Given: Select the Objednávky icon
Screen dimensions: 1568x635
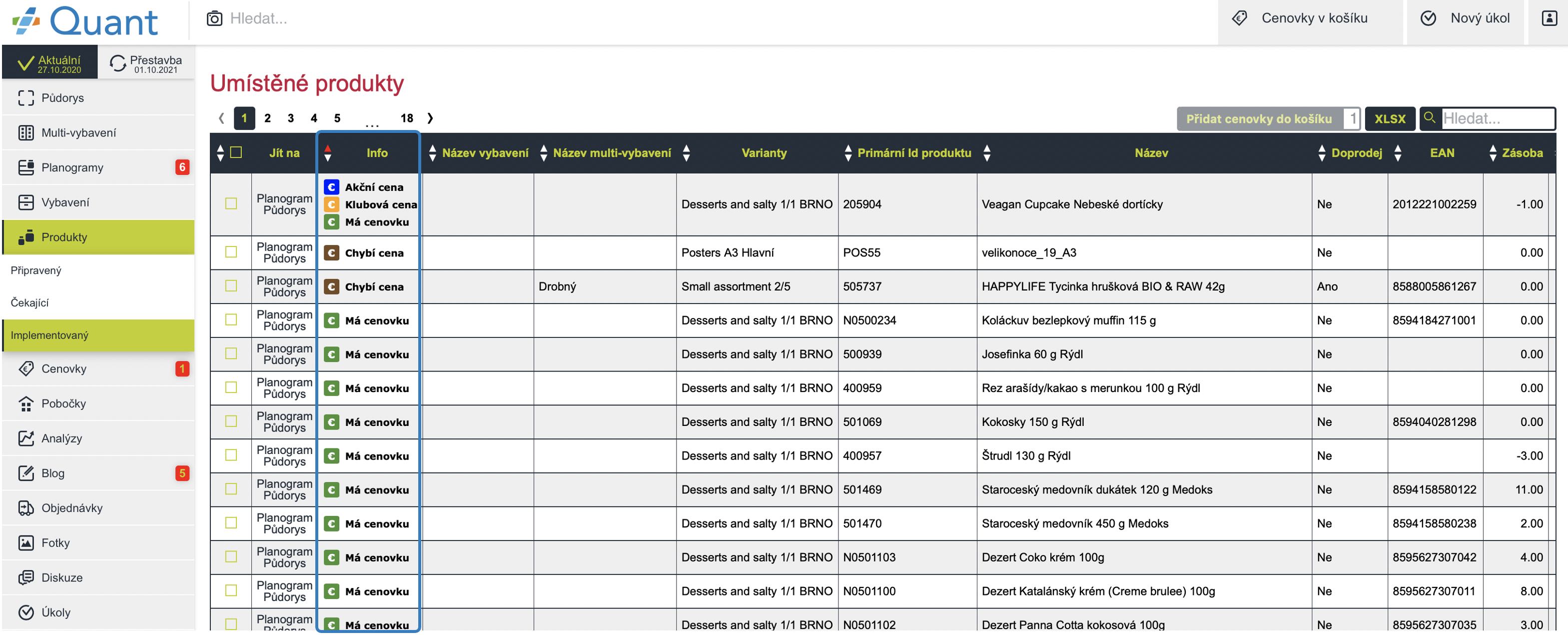Looking at the screenshot, I should [x=25, y=508].
